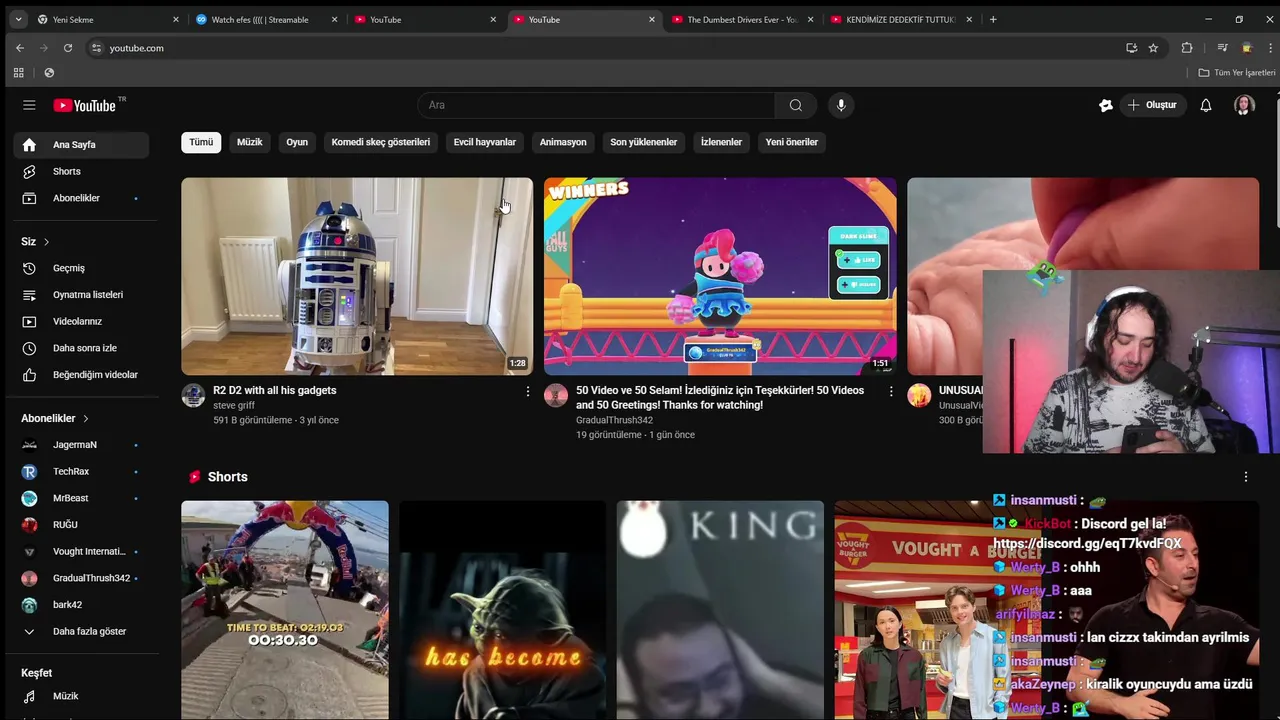Image resolution: width=1280 pixels, height=720 pixels.
Task: Play the Fall Guys WINNERS thumbnail
Action: [720, 276]
